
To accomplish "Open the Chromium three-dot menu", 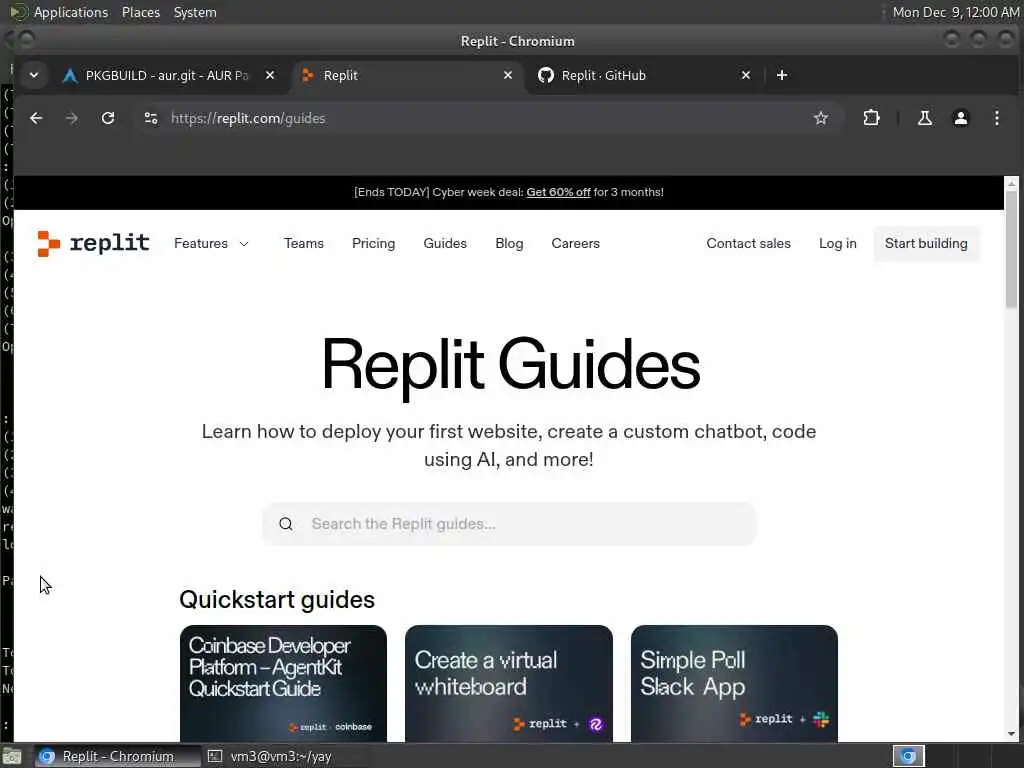I will (997, 118).
